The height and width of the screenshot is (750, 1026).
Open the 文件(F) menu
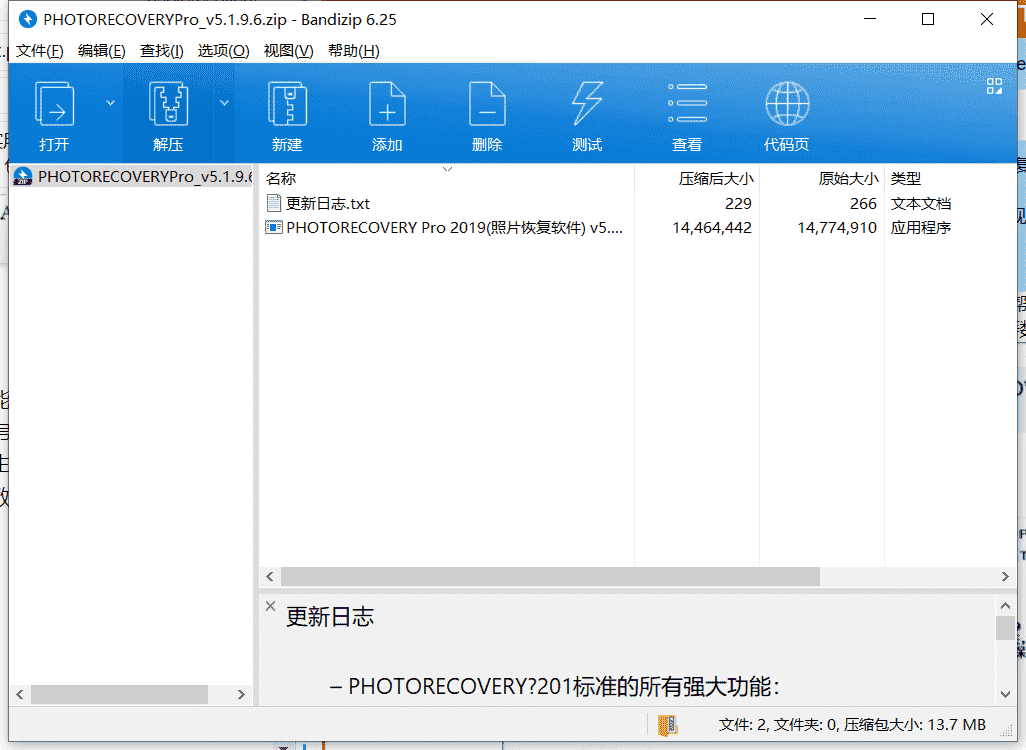coord(40,50)
